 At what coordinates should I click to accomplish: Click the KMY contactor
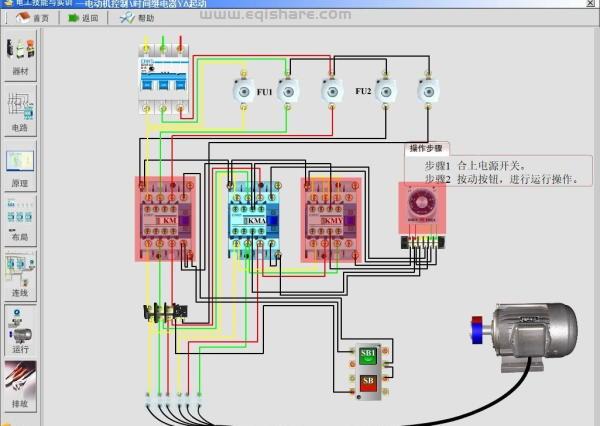(x=333, y=220)
